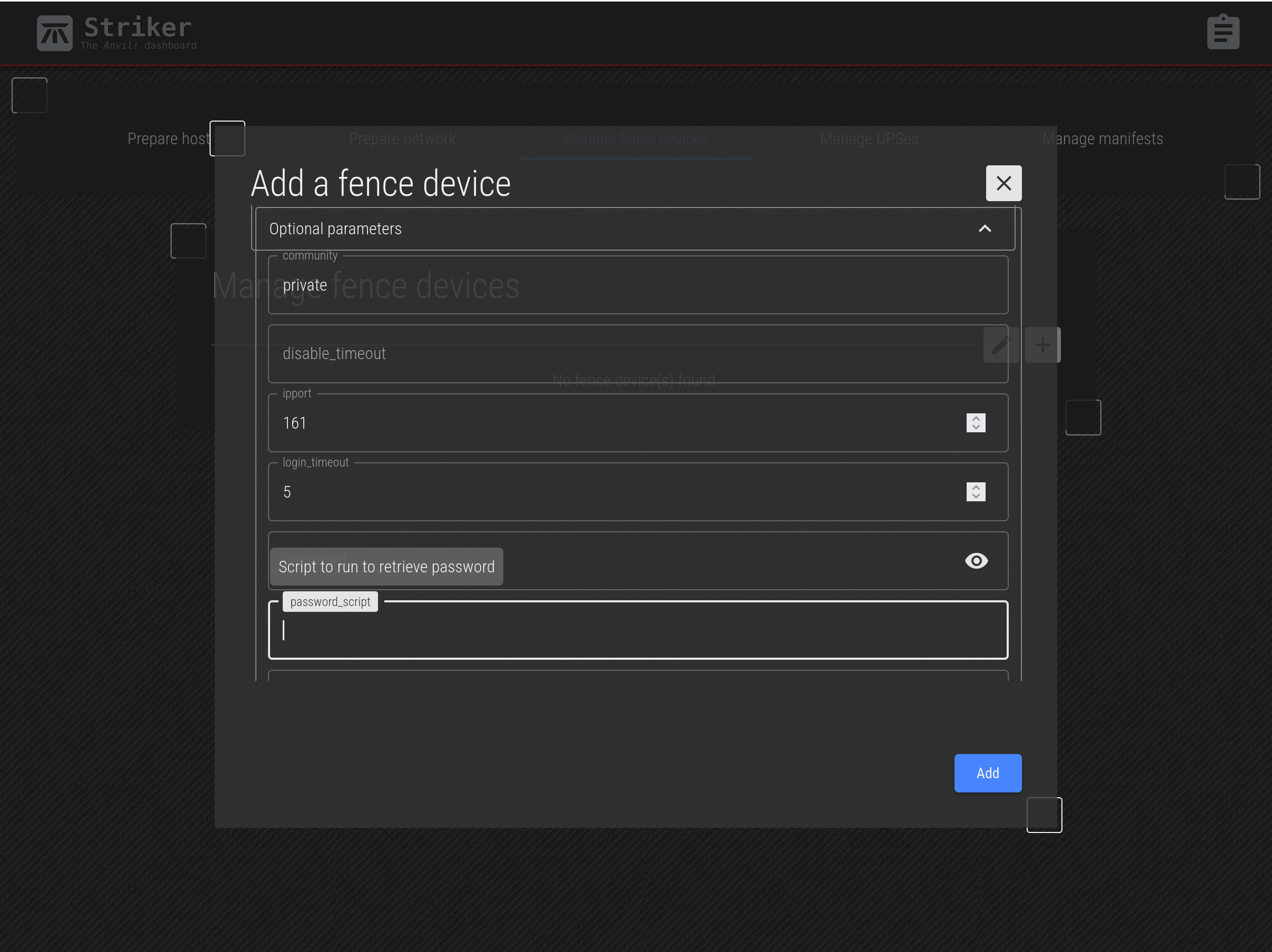The height and width of the screenshot is (952, 1272).
Task: Click the ipport number stepper arrows
Action: coord(975,423)
